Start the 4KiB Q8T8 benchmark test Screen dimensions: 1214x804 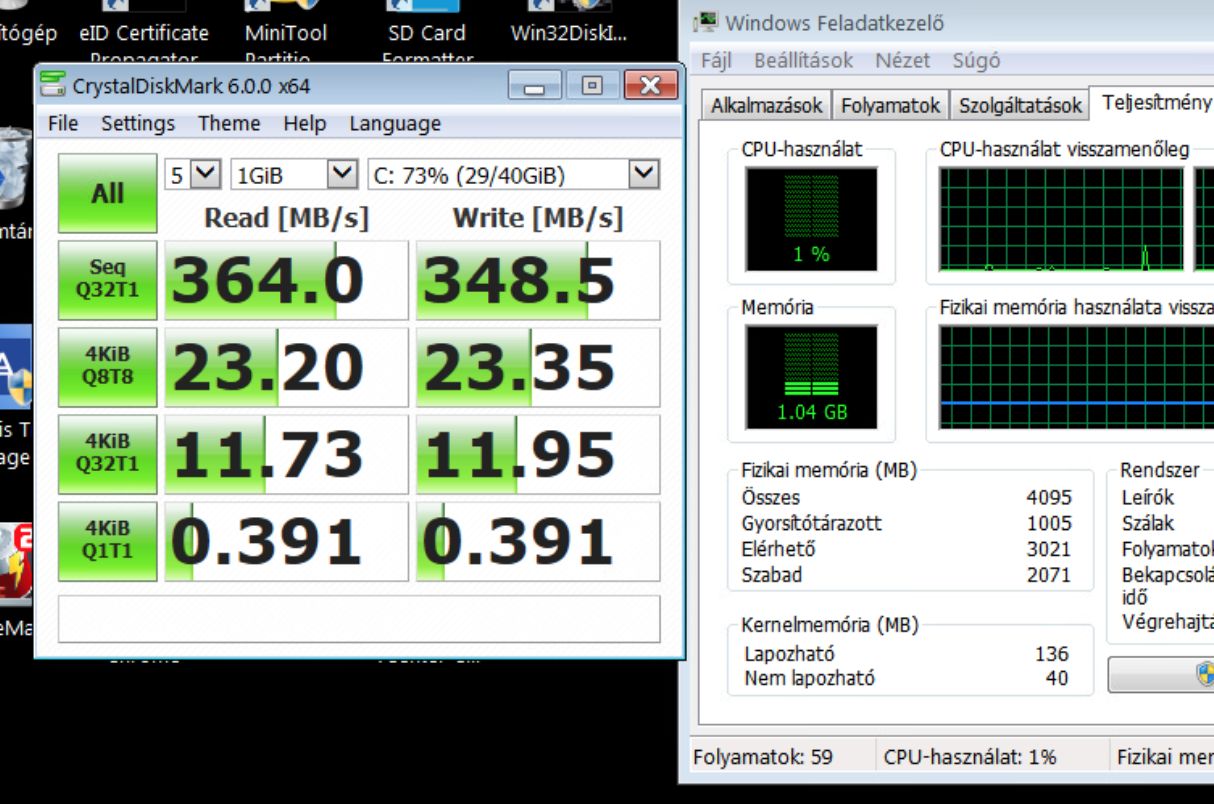[107, 367]
